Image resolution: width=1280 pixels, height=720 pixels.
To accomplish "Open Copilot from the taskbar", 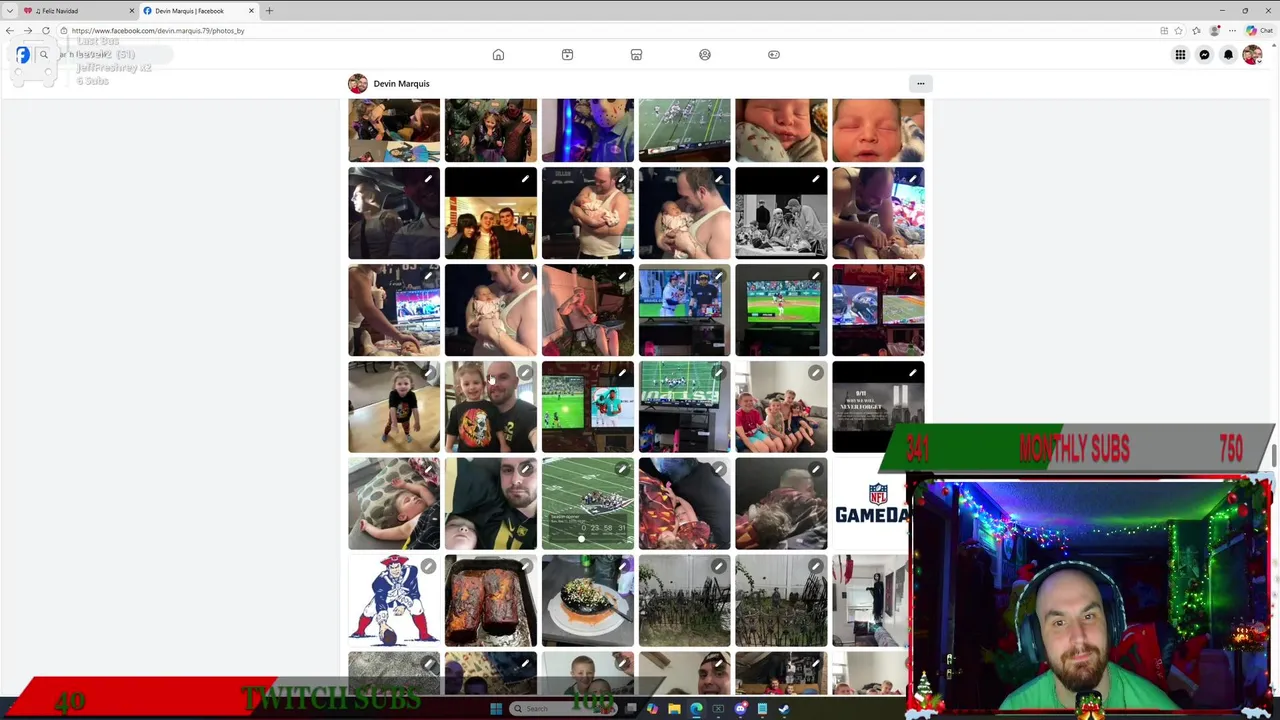I will tap(652, 709).
